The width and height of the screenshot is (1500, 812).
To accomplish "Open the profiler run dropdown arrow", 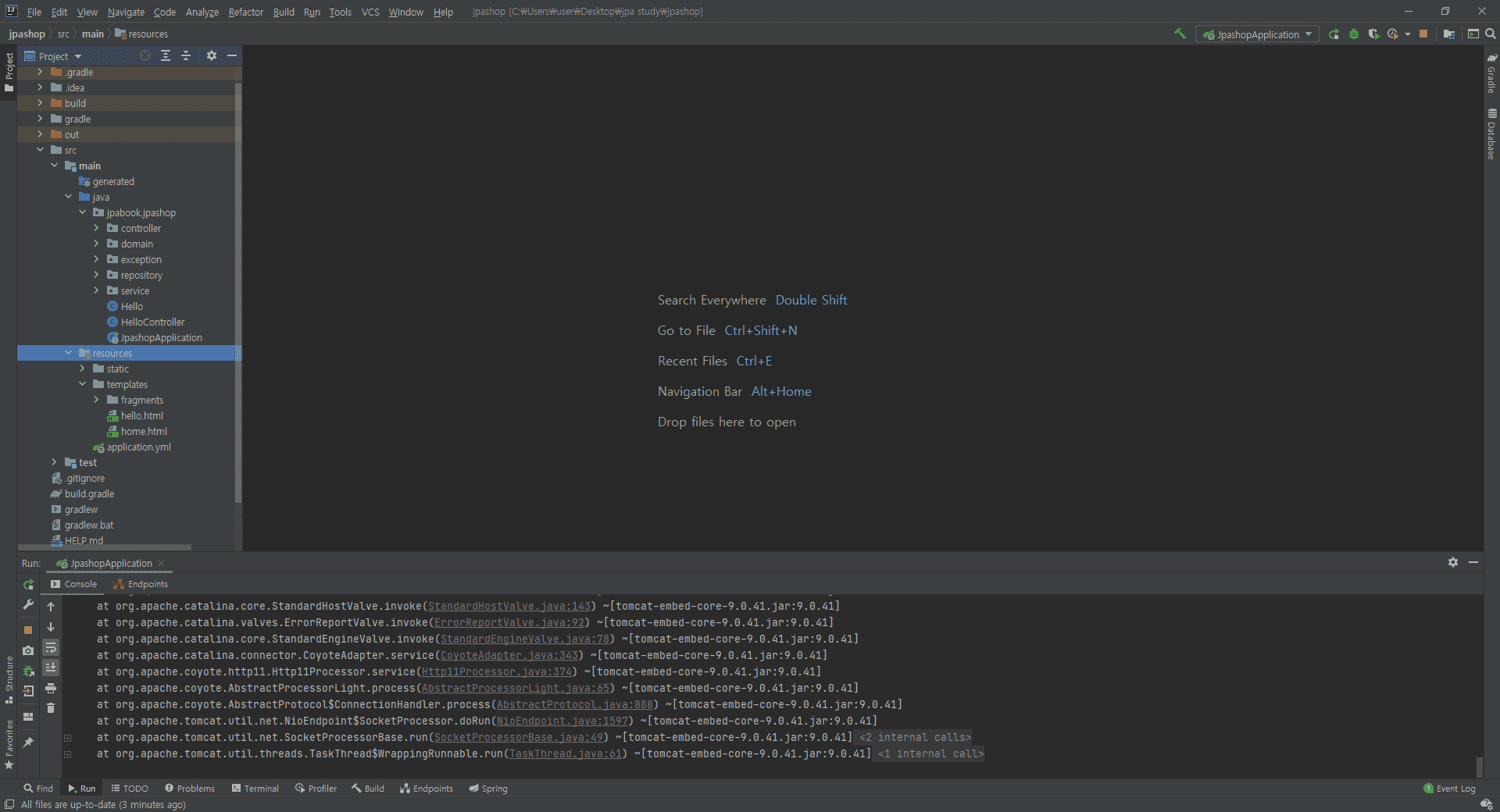I will pos(1408,34).
